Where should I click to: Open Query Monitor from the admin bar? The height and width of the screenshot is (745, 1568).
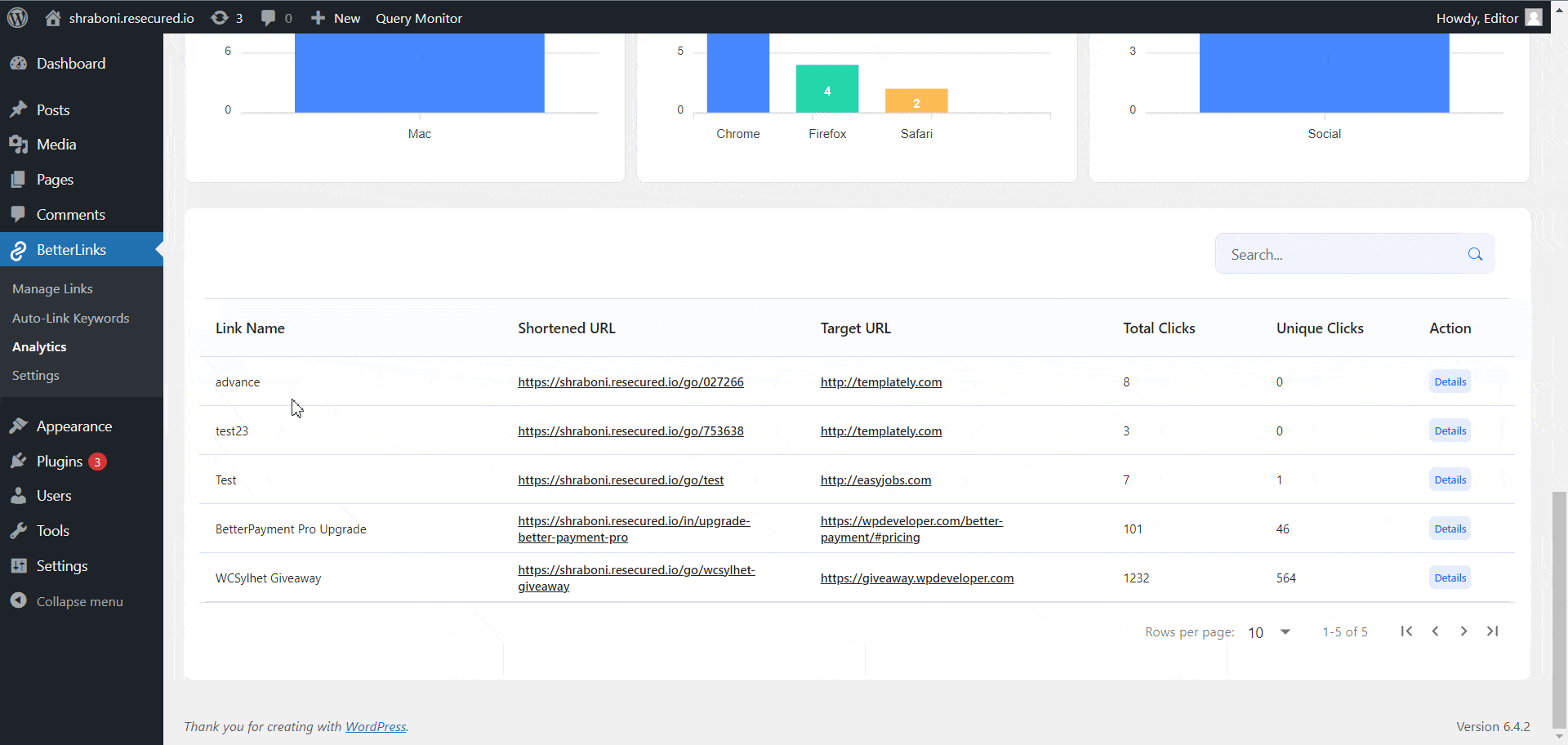point(418,17)
